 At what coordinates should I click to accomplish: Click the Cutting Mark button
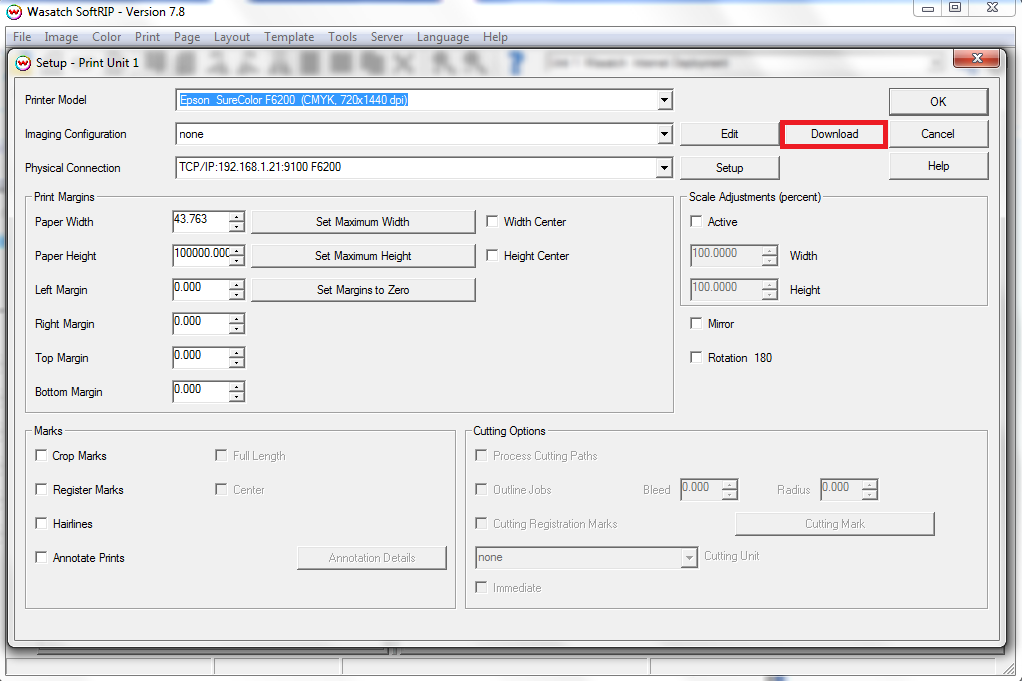pyautogui.click(x=835, y=524)
